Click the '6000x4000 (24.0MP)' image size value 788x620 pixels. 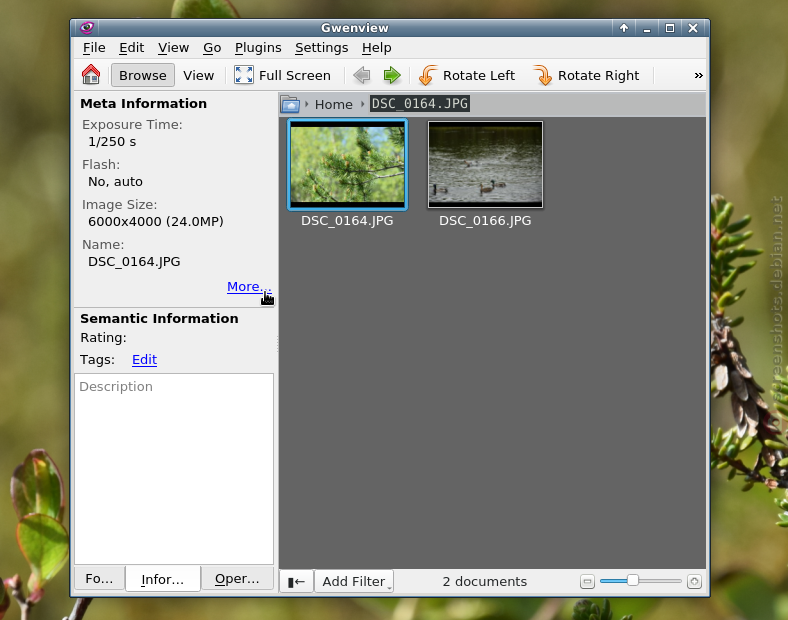(x=156, y=222)
